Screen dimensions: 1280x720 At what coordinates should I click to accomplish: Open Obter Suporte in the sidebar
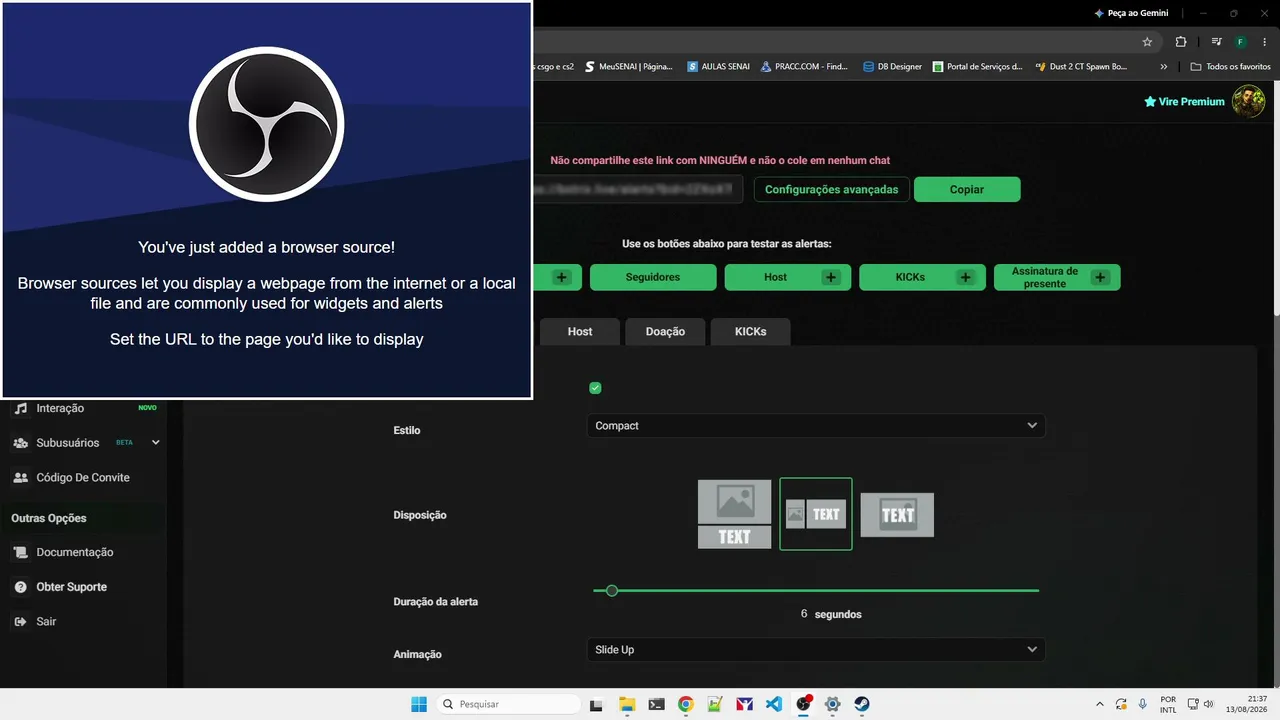click(x=72, y=587)
